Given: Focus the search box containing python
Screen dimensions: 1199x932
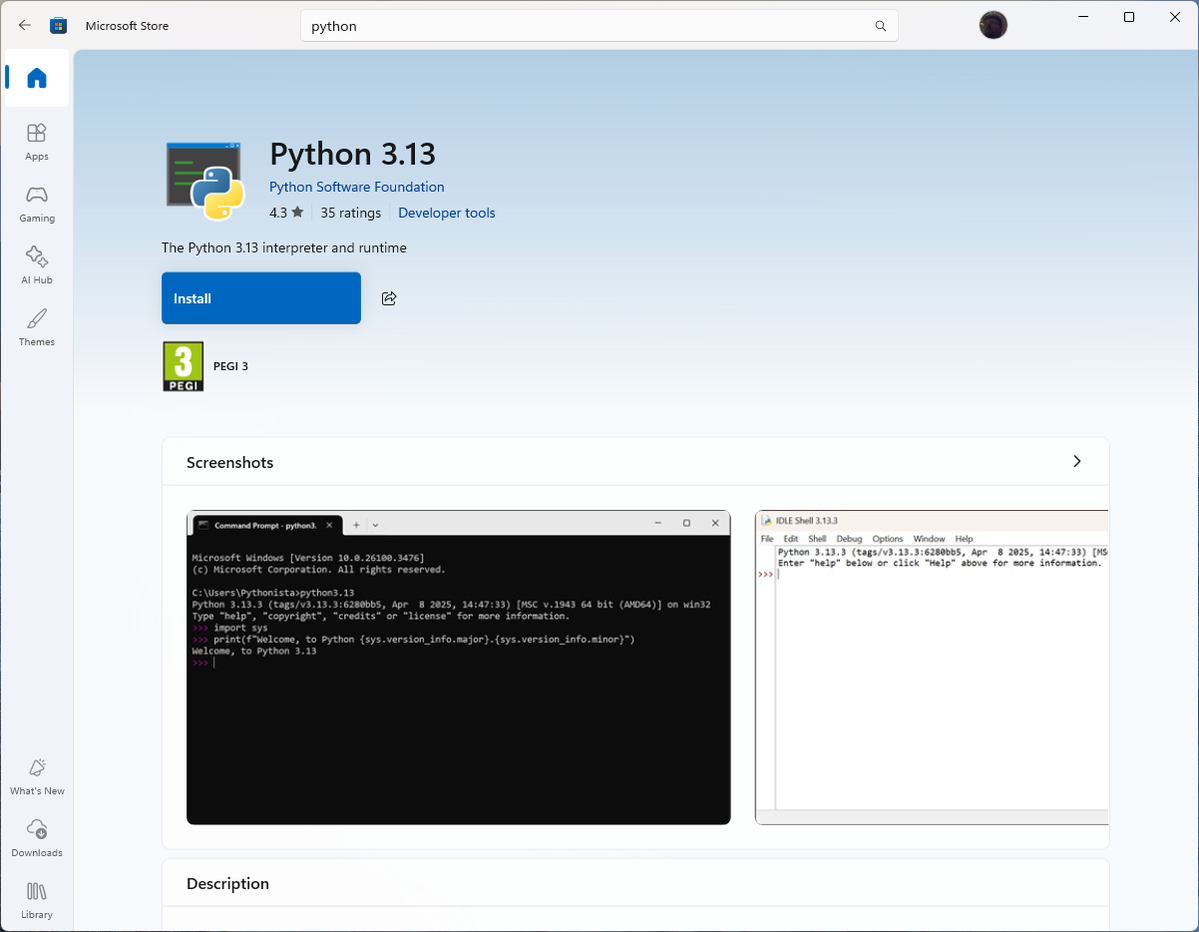Looking at the screenshot, I should click(x=599, y=26).
